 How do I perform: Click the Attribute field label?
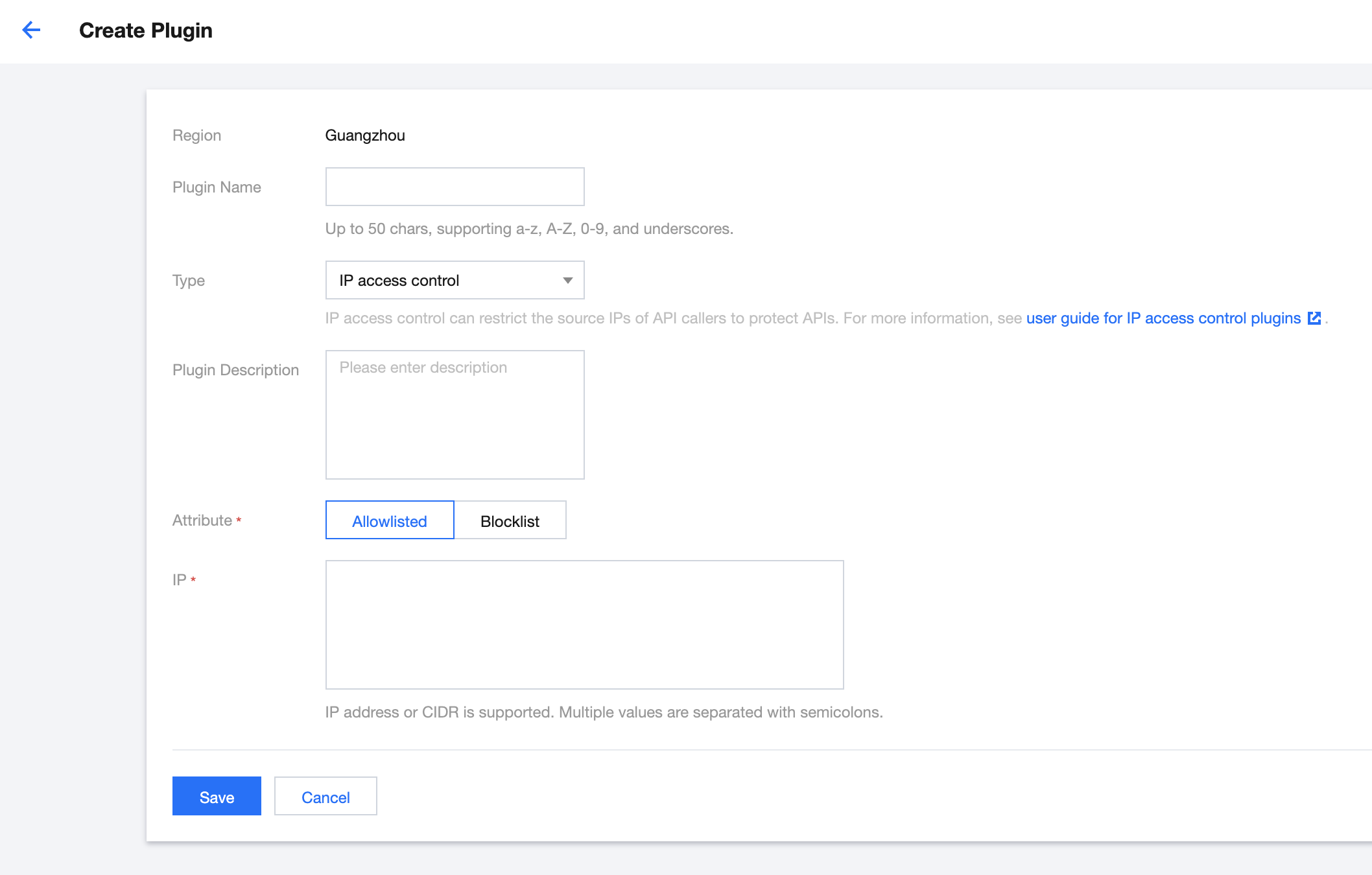click(x=202, y=520)
